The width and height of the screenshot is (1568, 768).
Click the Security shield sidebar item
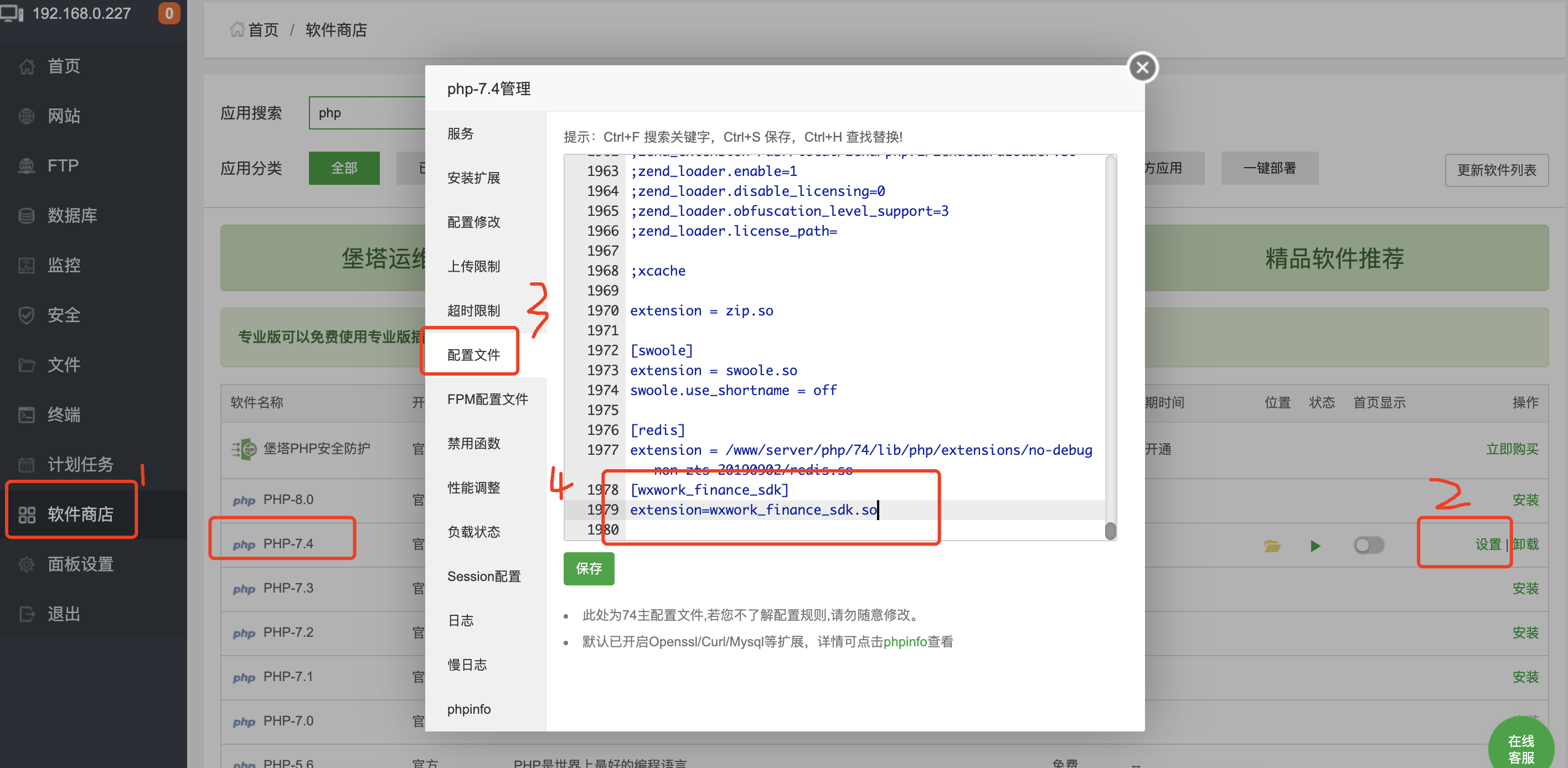[63, 315]
